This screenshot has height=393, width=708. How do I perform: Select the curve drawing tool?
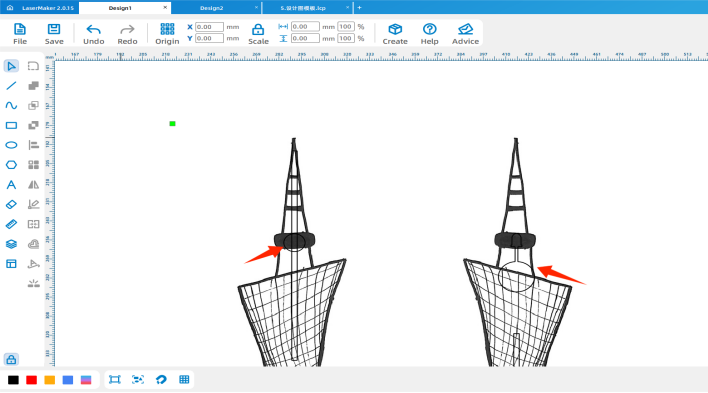(x=11, y=105)
